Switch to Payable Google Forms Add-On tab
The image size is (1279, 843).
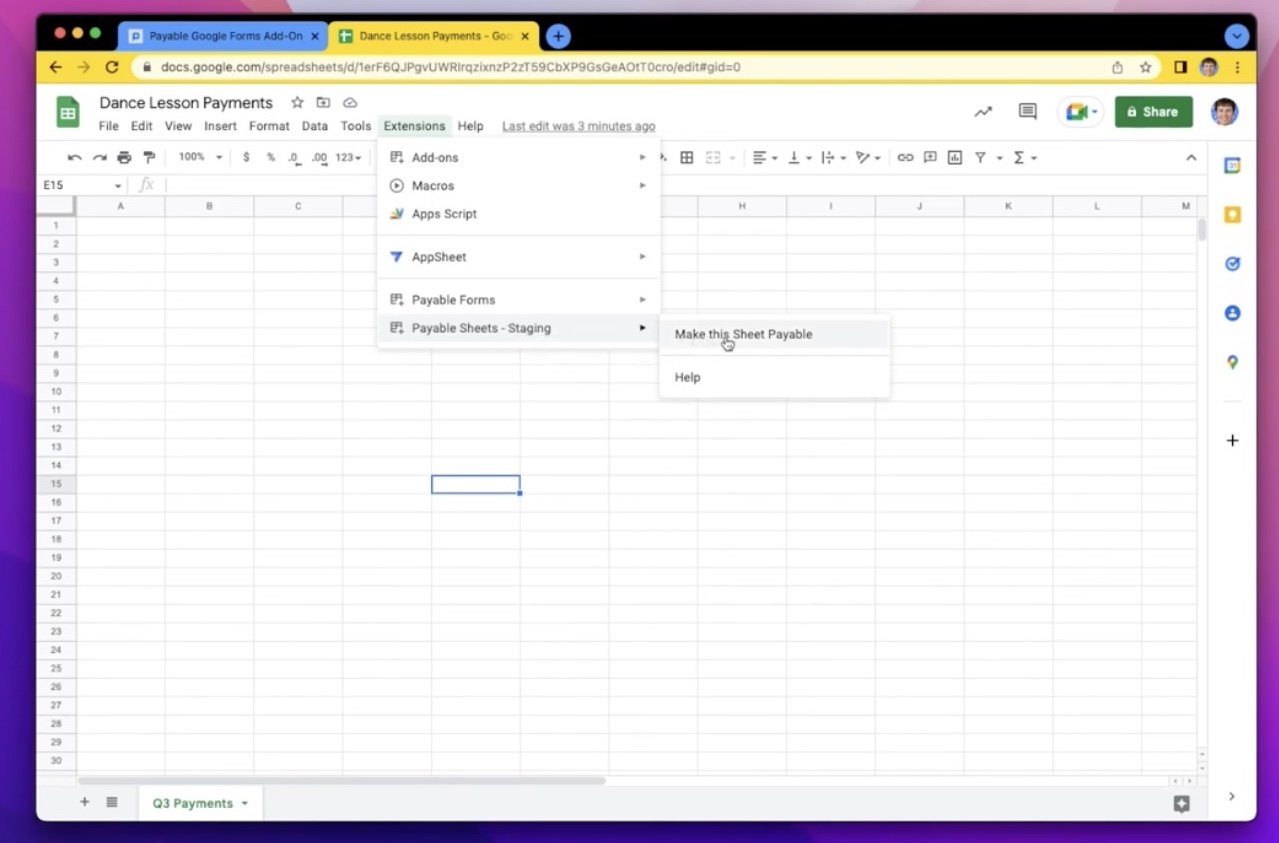pos(223,36)
